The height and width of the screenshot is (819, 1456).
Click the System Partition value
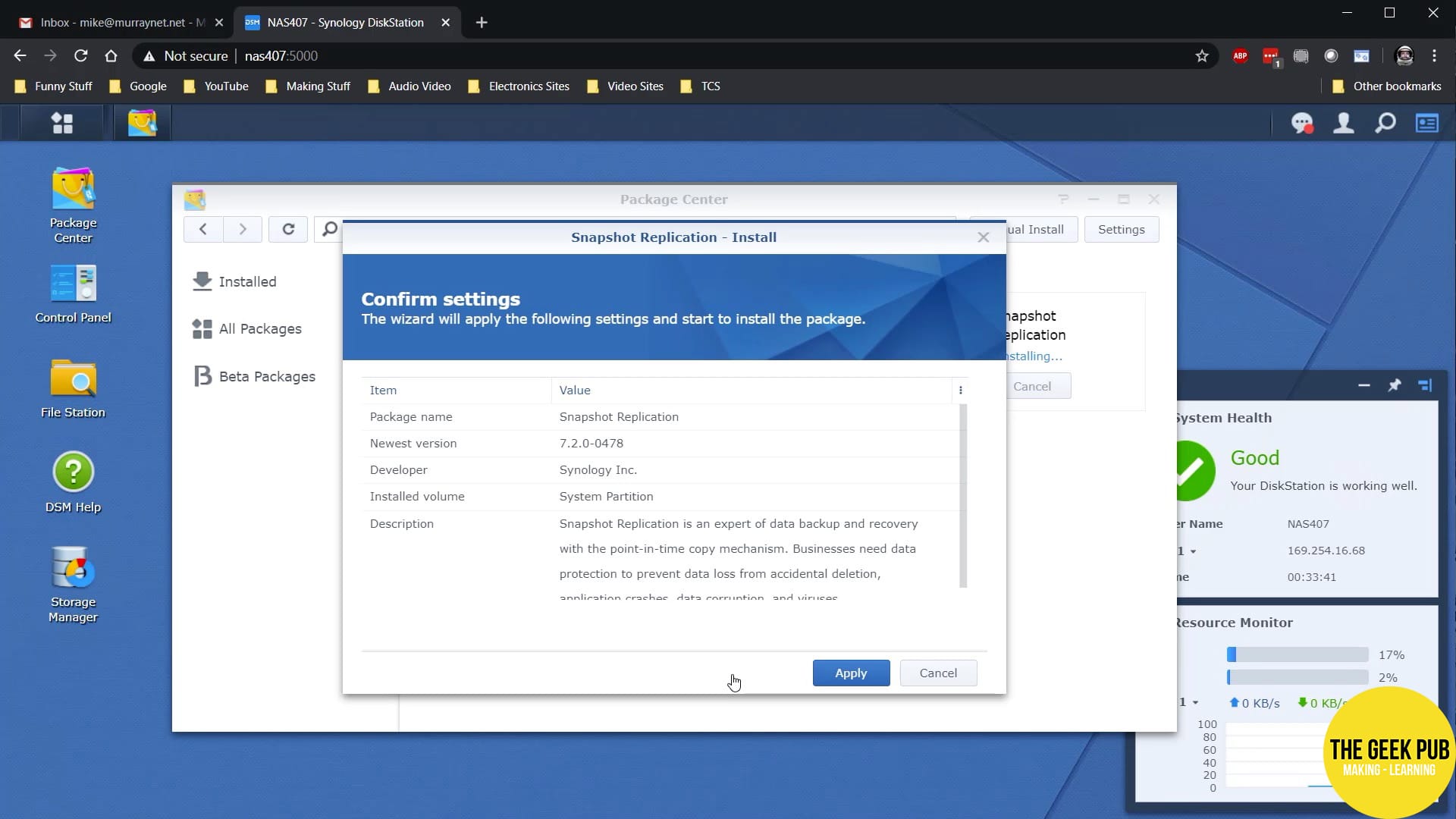click(606, 497)
